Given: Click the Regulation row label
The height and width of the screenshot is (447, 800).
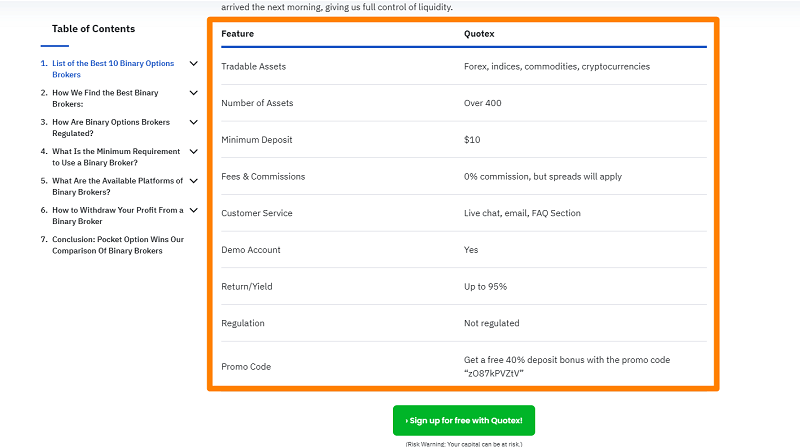Looking at the screenshot, I should pyautogui.click(x=243, y=324).
